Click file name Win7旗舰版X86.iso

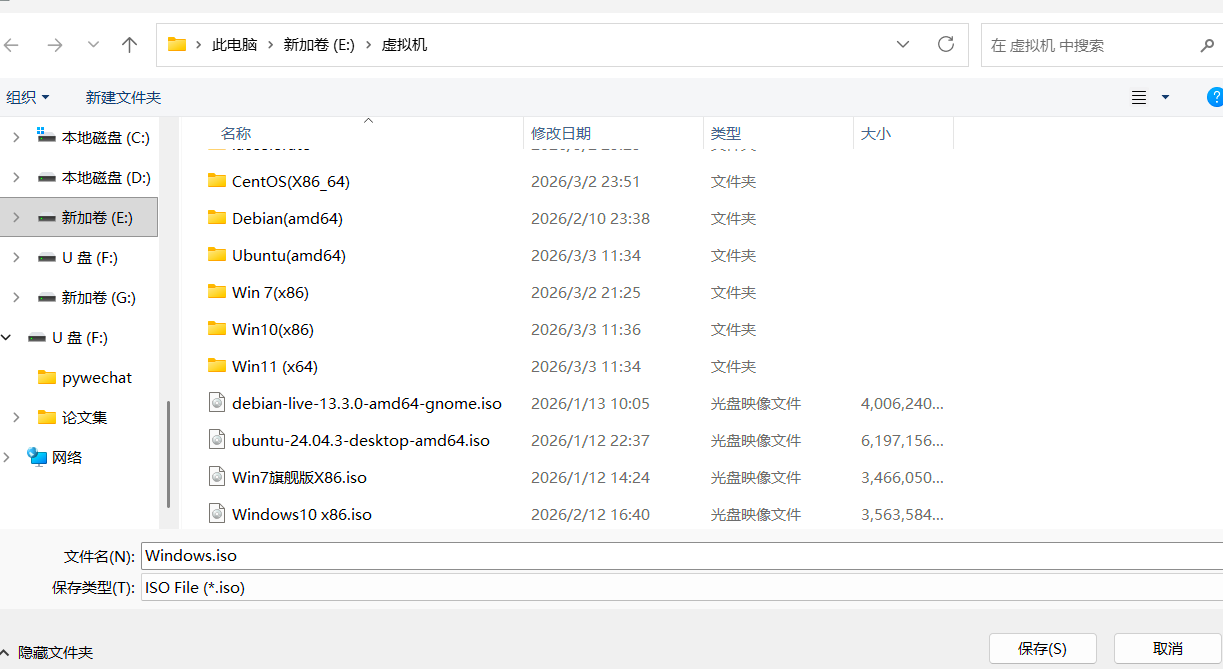tap(299, 478)
